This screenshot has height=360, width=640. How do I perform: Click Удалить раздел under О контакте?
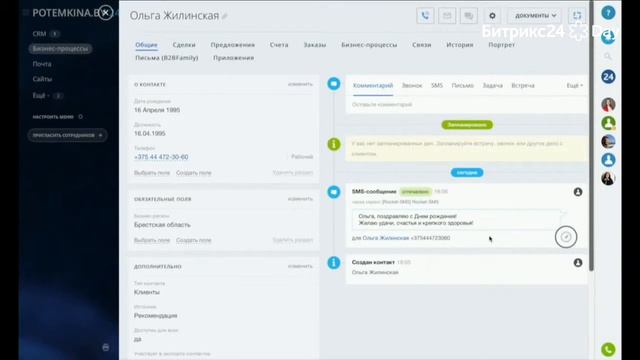pos(293,173)
